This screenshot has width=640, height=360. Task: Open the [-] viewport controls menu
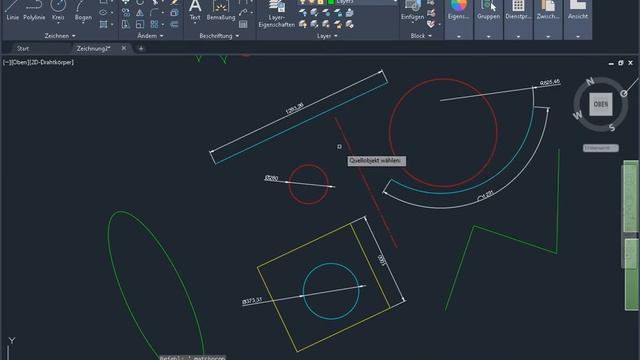tap(7, 62)
